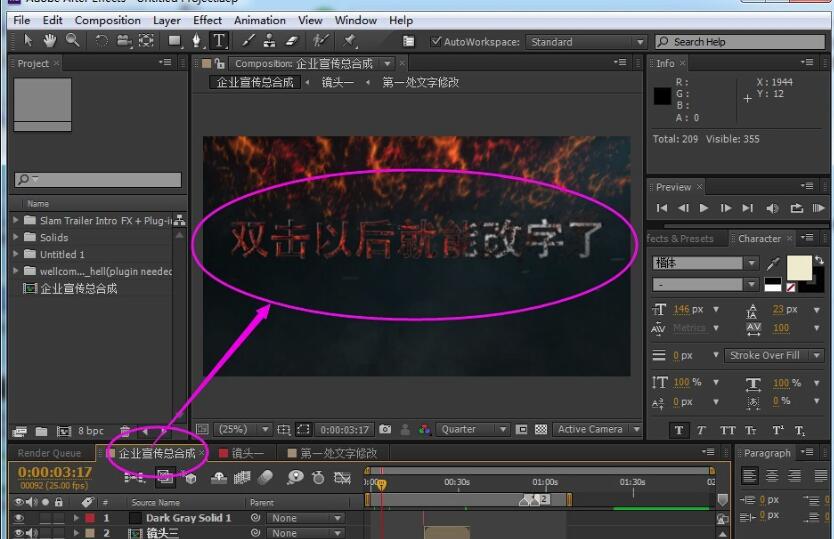Select the Puppet Pin tool
Screen dimensions: 834x539
pyautogui.click(x=350, y=41)
